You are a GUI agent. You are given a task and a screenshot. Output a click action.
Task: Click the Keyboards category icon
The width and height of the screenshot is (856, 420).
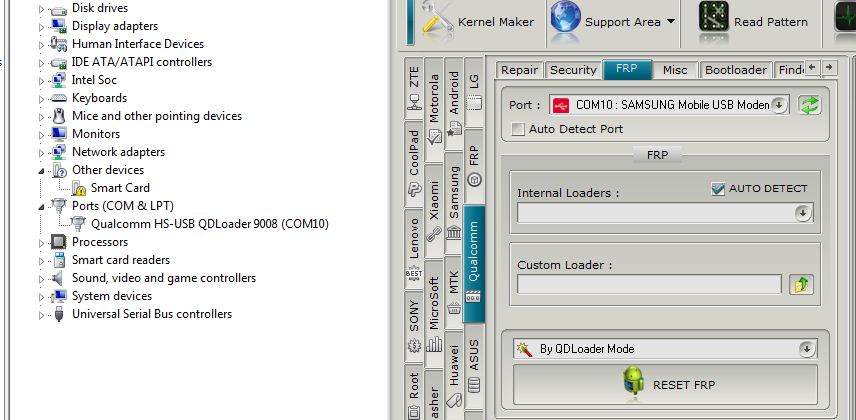(58, 98)
